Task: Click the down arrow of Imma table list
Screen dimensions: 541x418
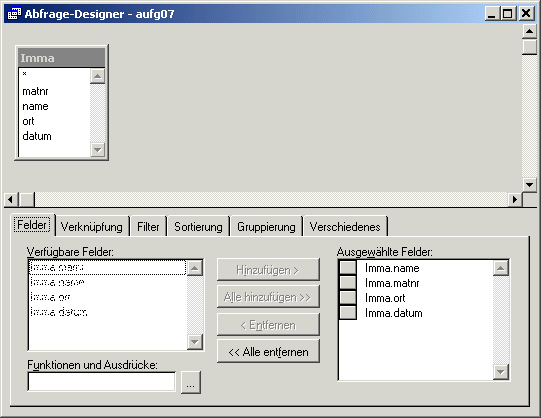Action: [x=98, y=150]
